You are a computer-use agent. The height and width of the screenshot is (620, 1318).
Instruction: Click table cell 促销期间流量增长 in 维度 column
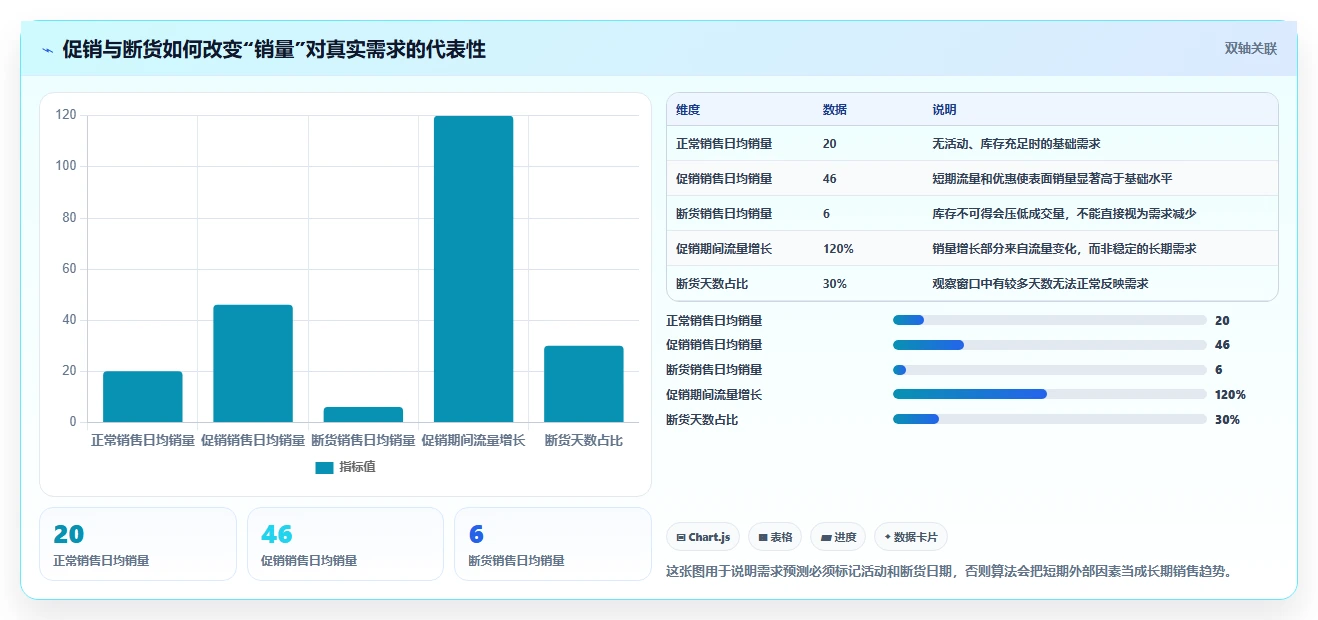point(724,249)
